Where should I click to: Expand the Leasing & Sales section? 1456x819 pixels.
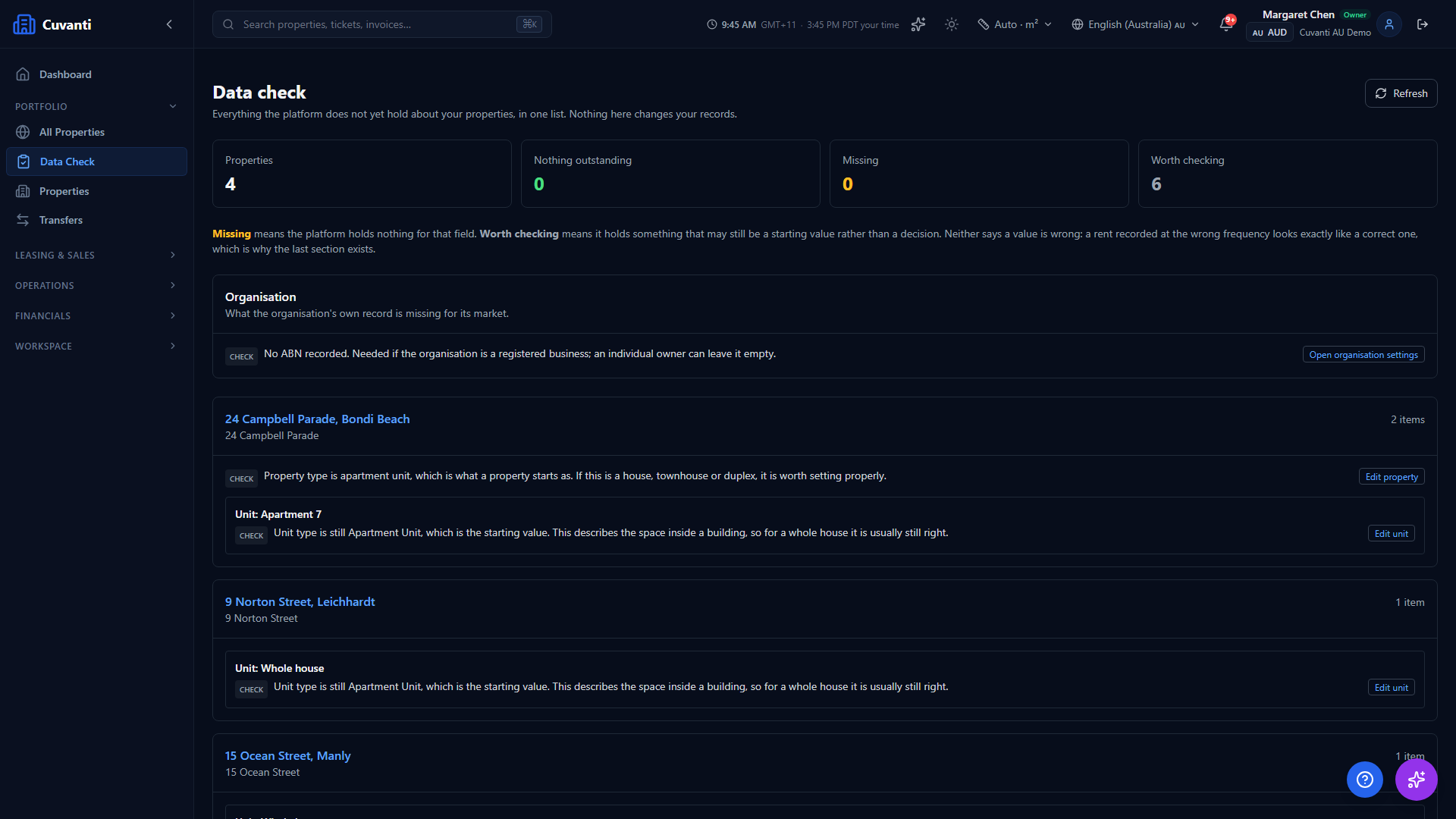pyautogui.click(x=96, y=255)
